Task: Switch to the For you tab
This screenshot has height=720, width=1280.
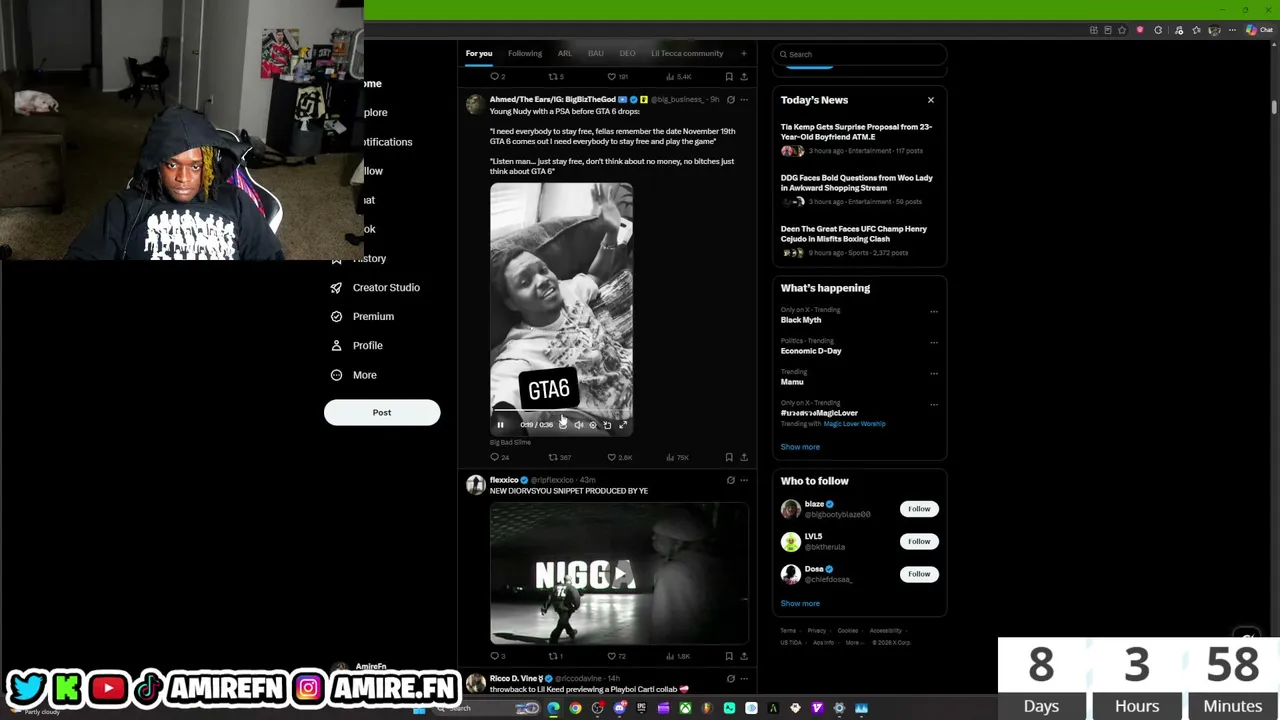Action: click(x=478, y=53)
